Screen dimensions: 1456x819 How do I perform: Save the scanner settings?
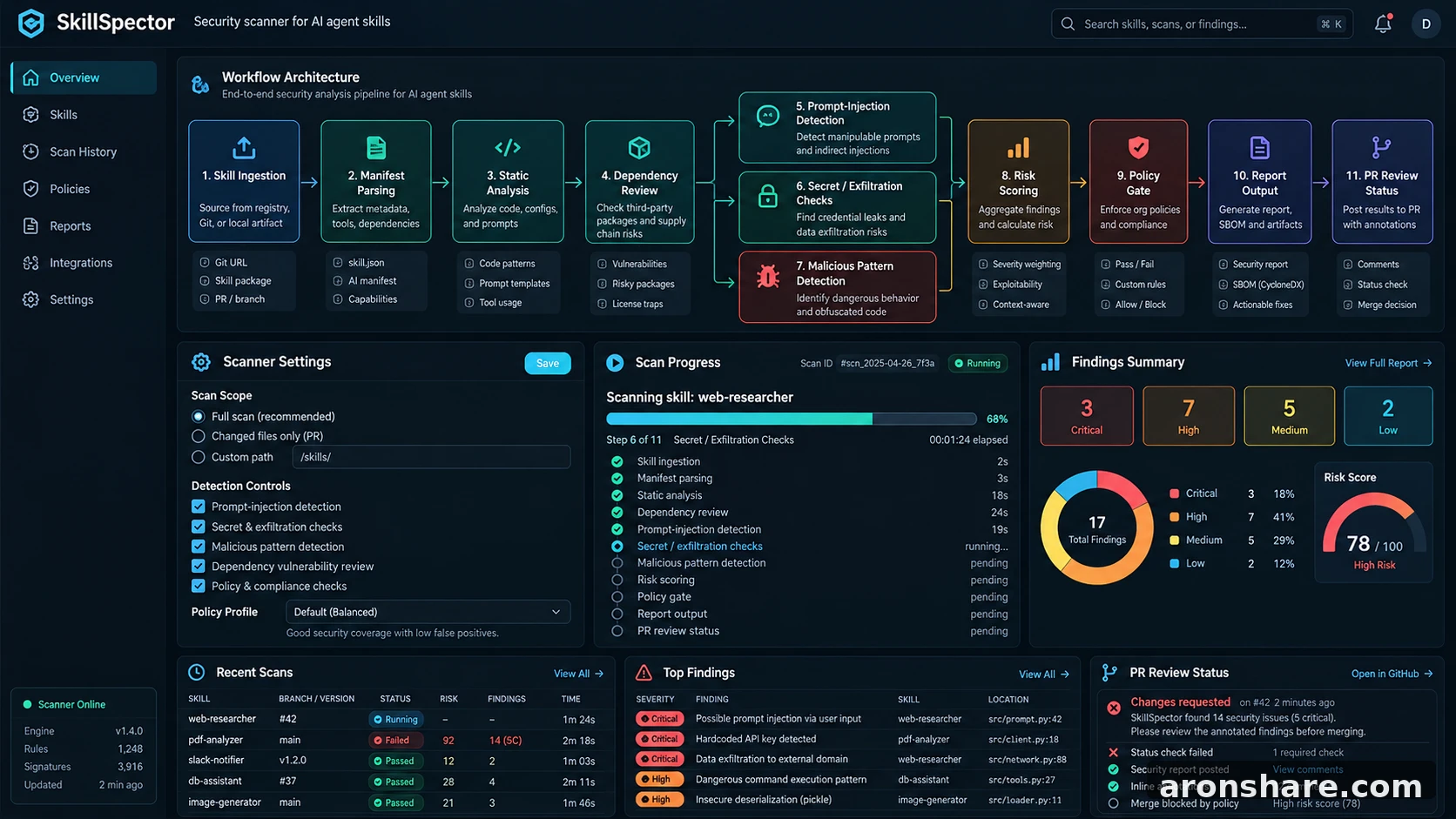click(548, 363)
